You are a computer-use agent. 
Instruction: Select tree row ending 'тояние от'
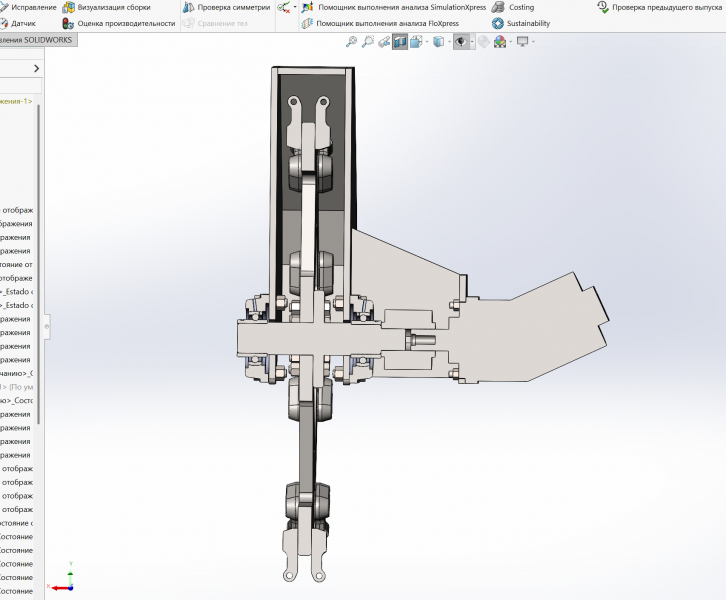tap(16, 264)
